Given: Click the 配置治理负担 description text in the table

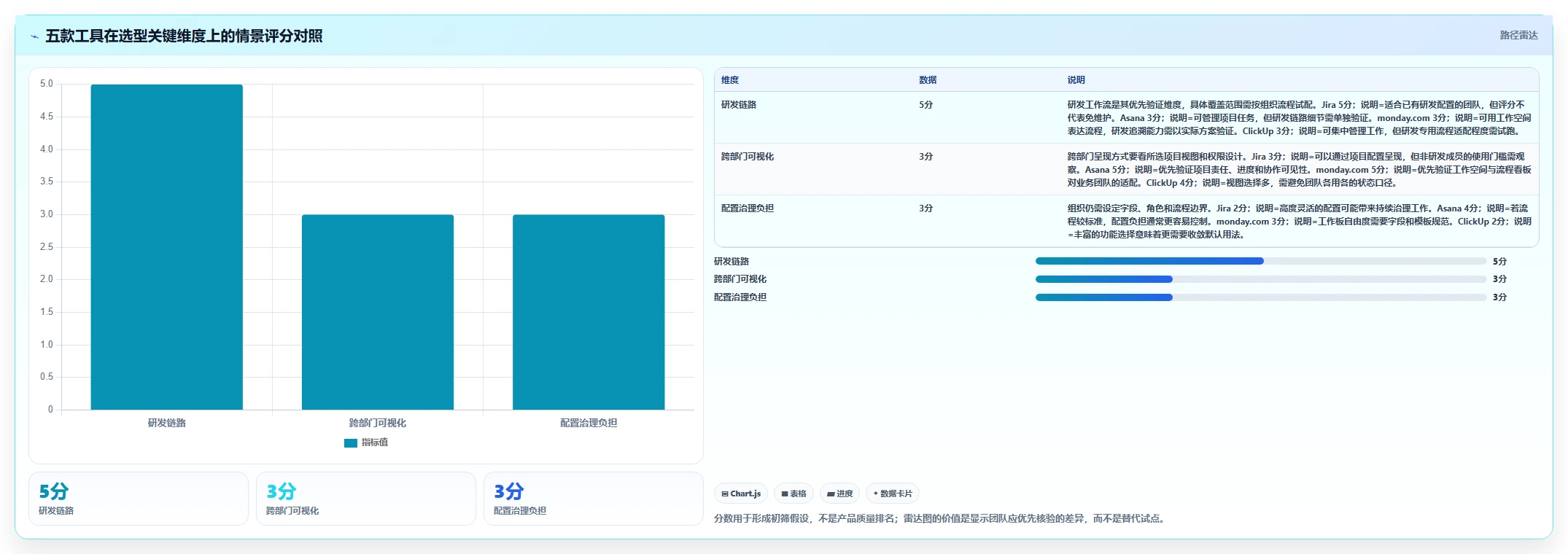Looking at the screenshot, I should [1299, 222].
